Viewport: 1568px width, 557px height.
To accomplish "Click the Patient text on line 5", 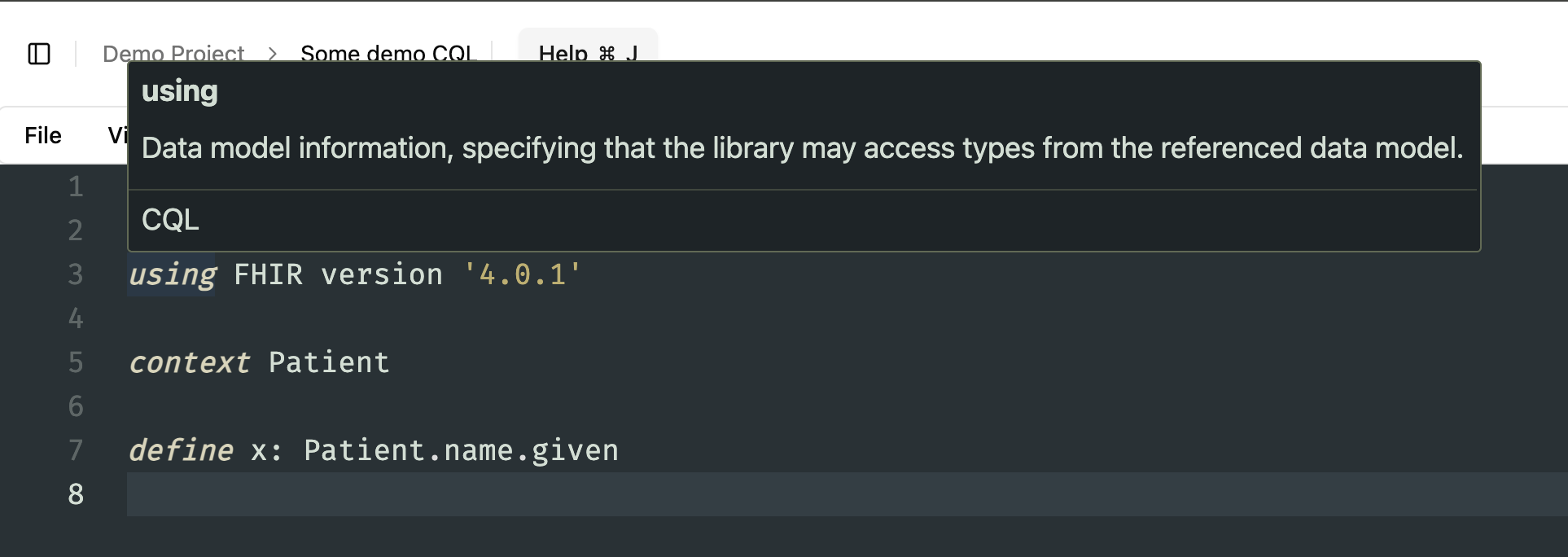I will [326, 362].
